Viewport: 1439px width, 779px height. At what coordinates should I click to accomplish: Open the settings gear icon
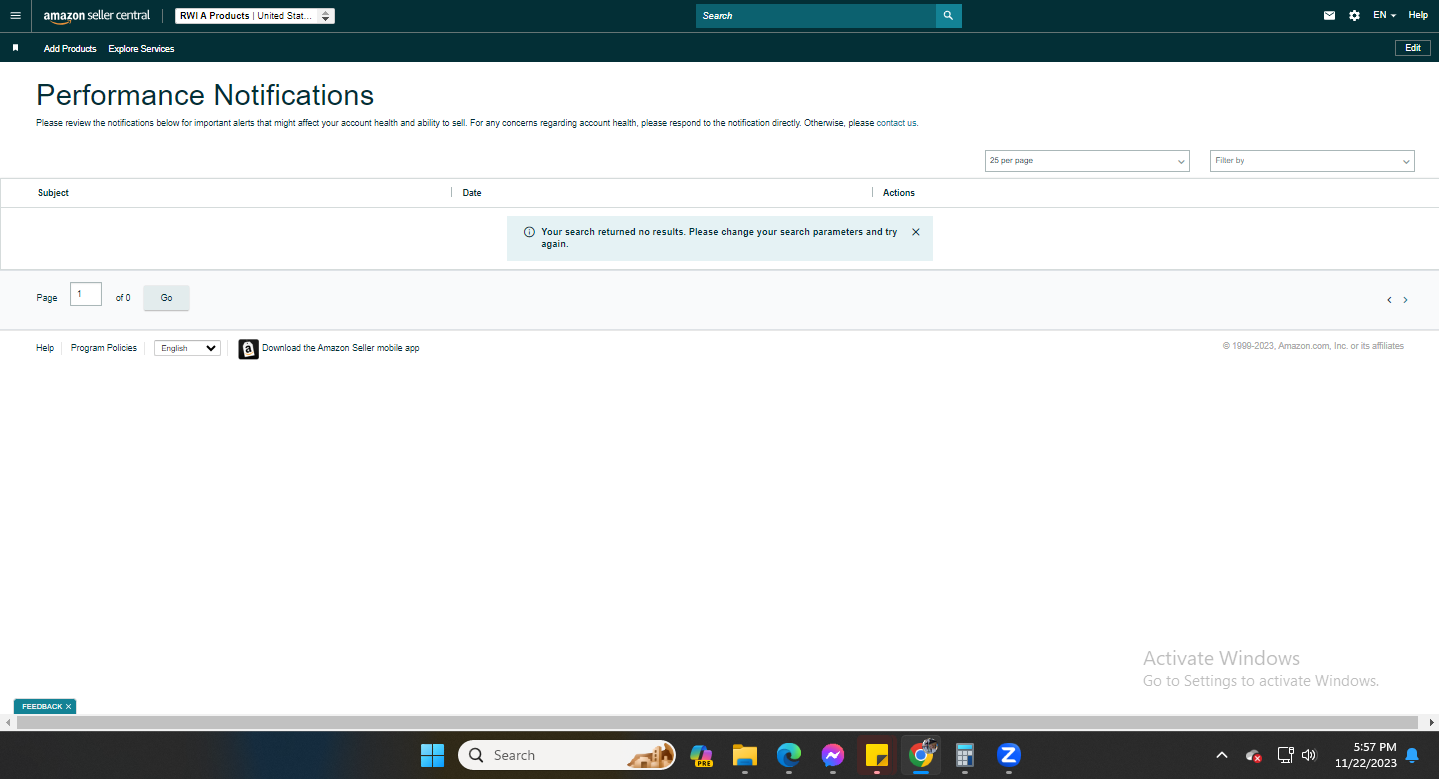point(1354,16)
